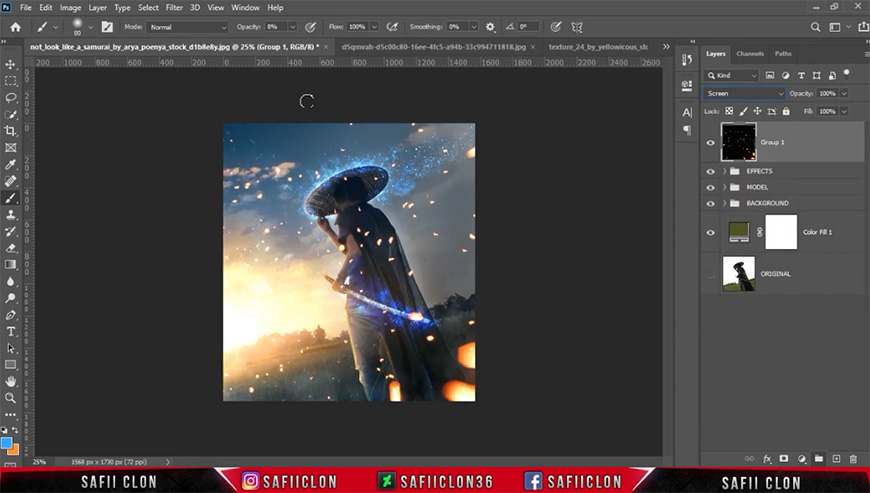Show the ORIGINAL layer
Viewport: 870px width, 493px height.
pos(710,274)
